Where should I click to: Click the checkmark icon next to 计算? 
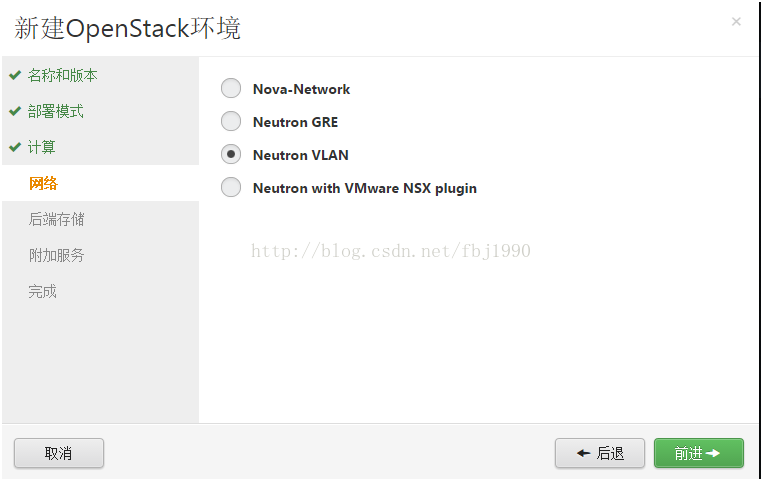coord(15,147)
